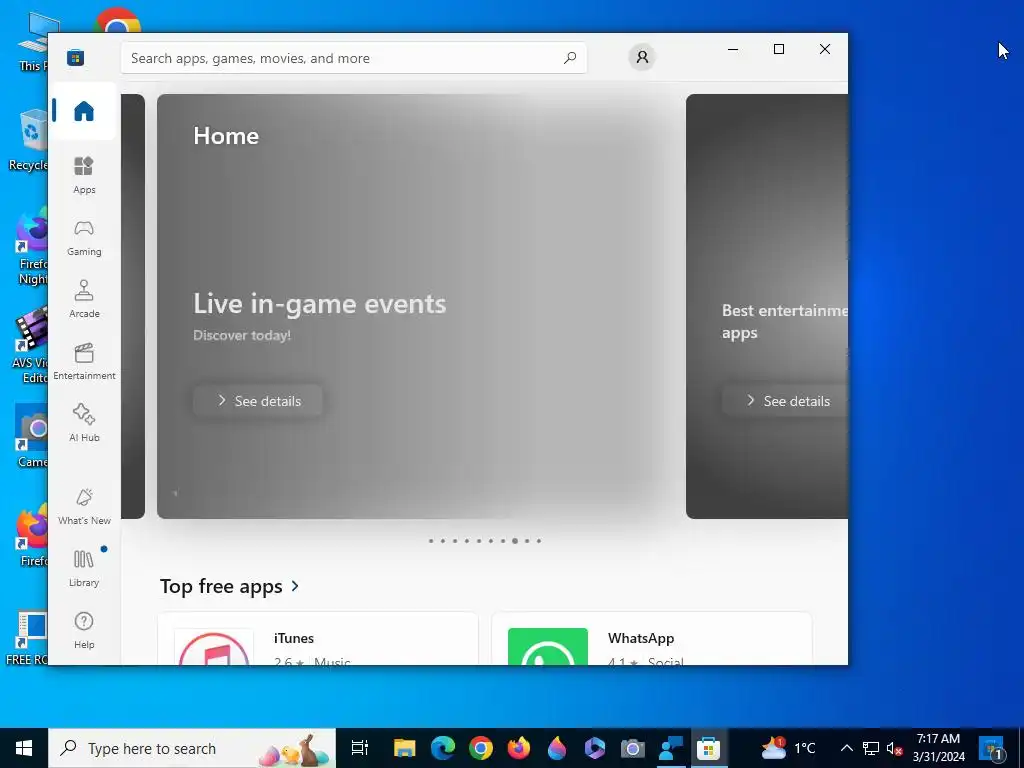Open the Apps section in sidebar

click(x=84, y=175)
